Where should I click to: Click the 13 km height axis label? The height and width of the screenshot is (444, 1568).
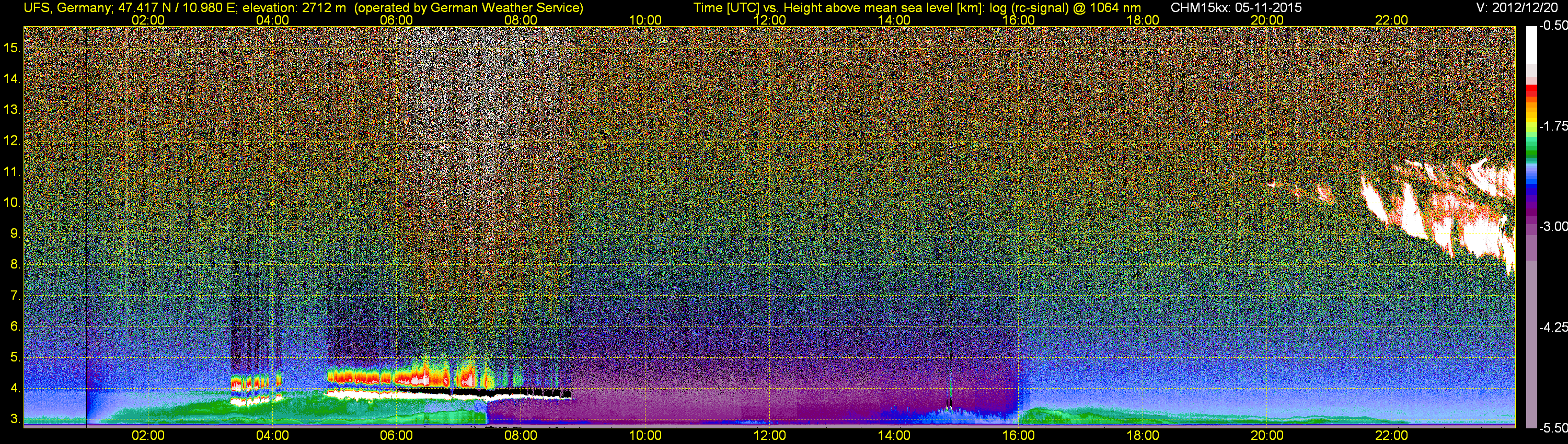pos(12,110)
